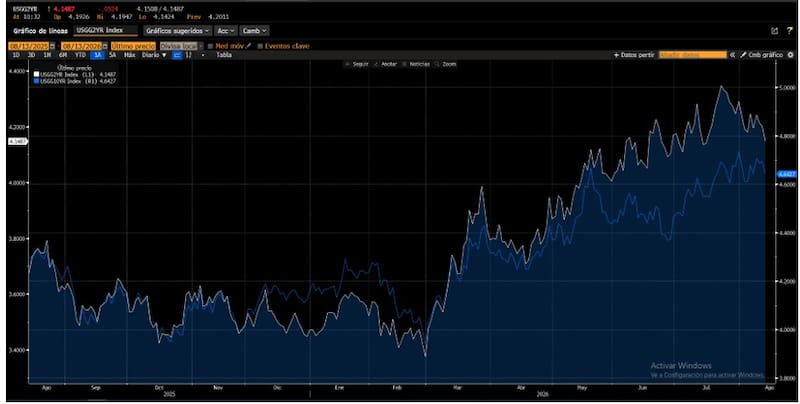Screen dimensions: 800x404
Task: Open the Último precio field selector
Action: [133, 46]
